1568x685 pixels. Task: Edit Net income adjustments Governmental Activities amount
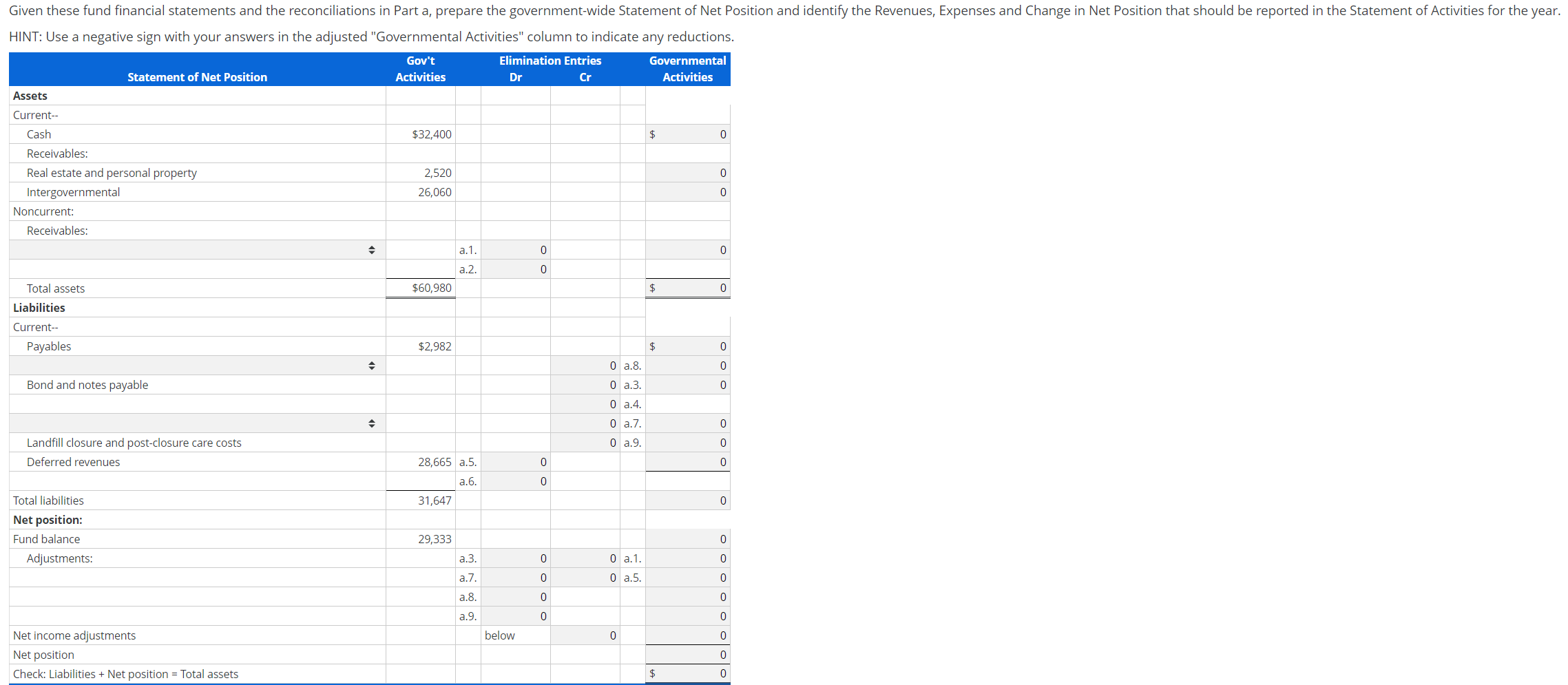point(687,635)
